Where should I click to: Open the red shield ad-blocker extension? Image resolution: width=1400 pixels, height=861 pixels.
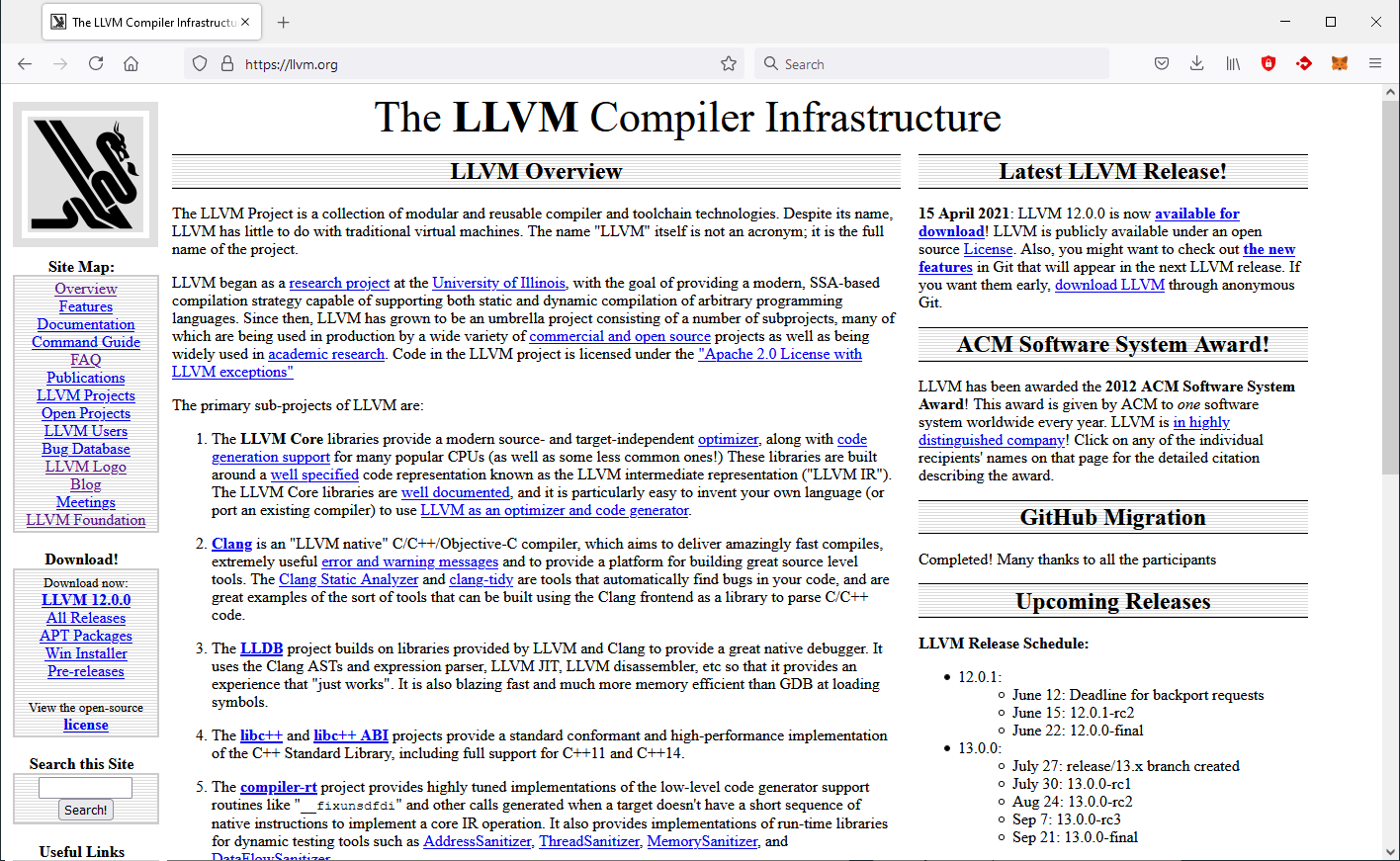tap(1269, 63)
